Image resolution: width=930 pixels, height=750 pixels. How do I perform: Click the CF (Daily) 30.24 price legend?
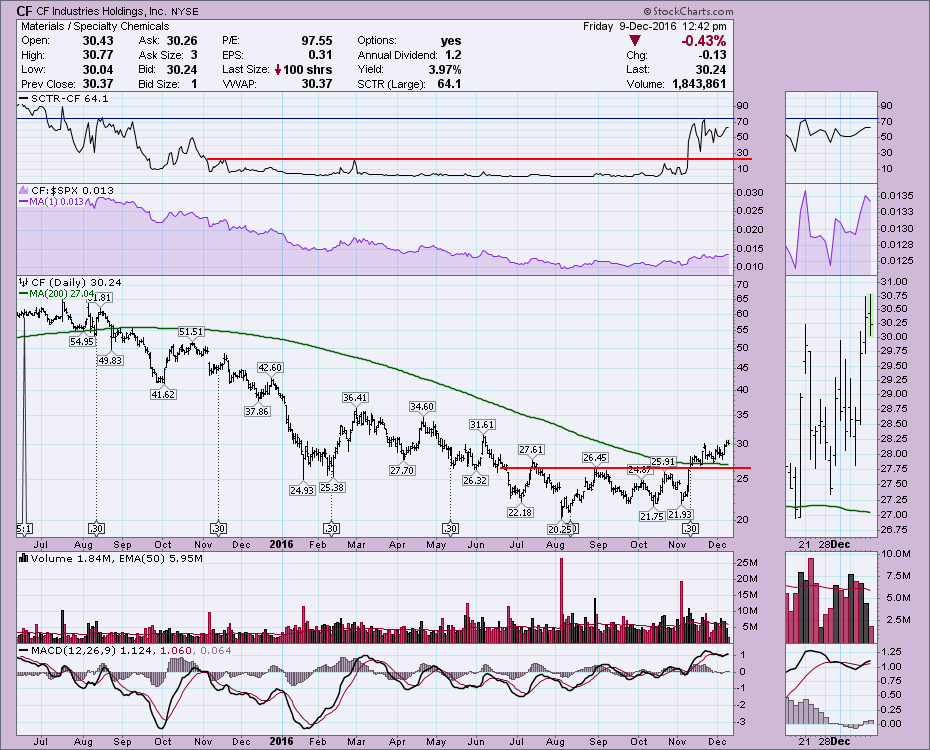point(70,283)
